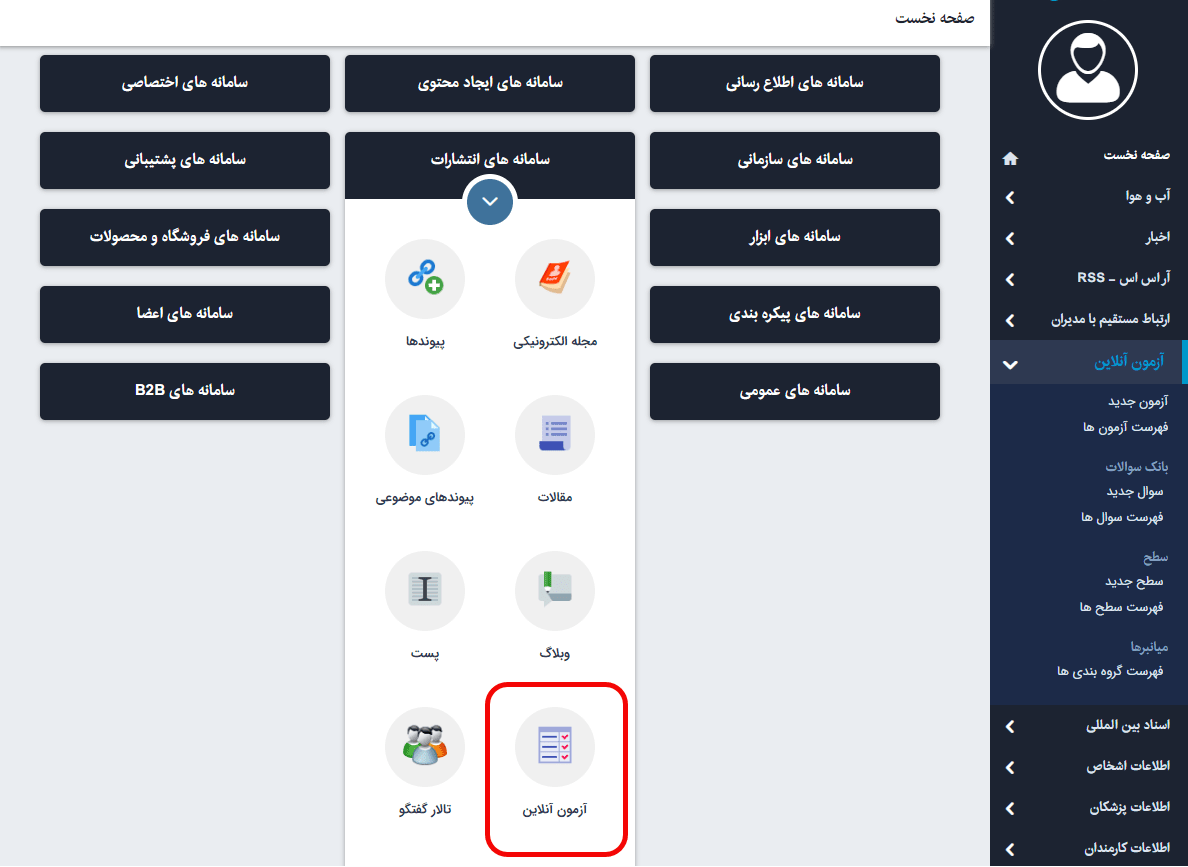The width and height of the screenshot is (1188, 867).
Task: Open the تالار گفتگو forum icon
Action: click(424, 747)
